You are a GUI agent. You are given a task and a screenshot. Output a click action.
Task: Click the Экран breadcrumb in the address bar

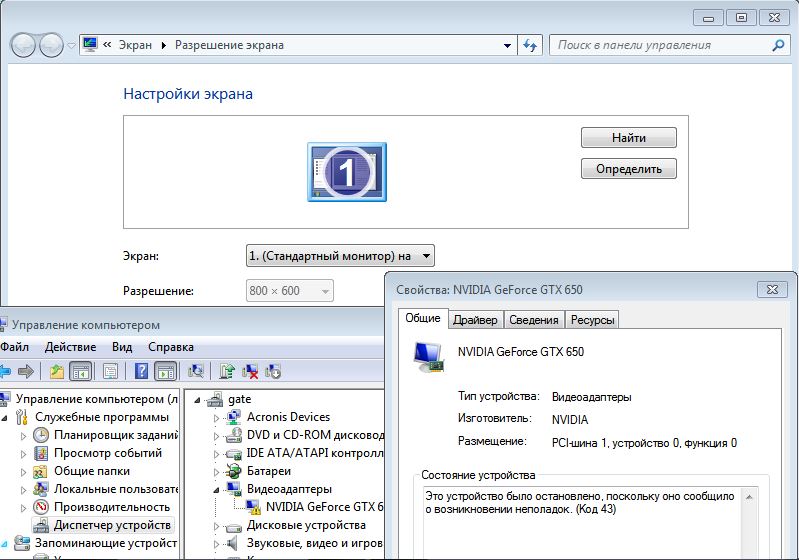pyautogui.click(x=135, y=45)
